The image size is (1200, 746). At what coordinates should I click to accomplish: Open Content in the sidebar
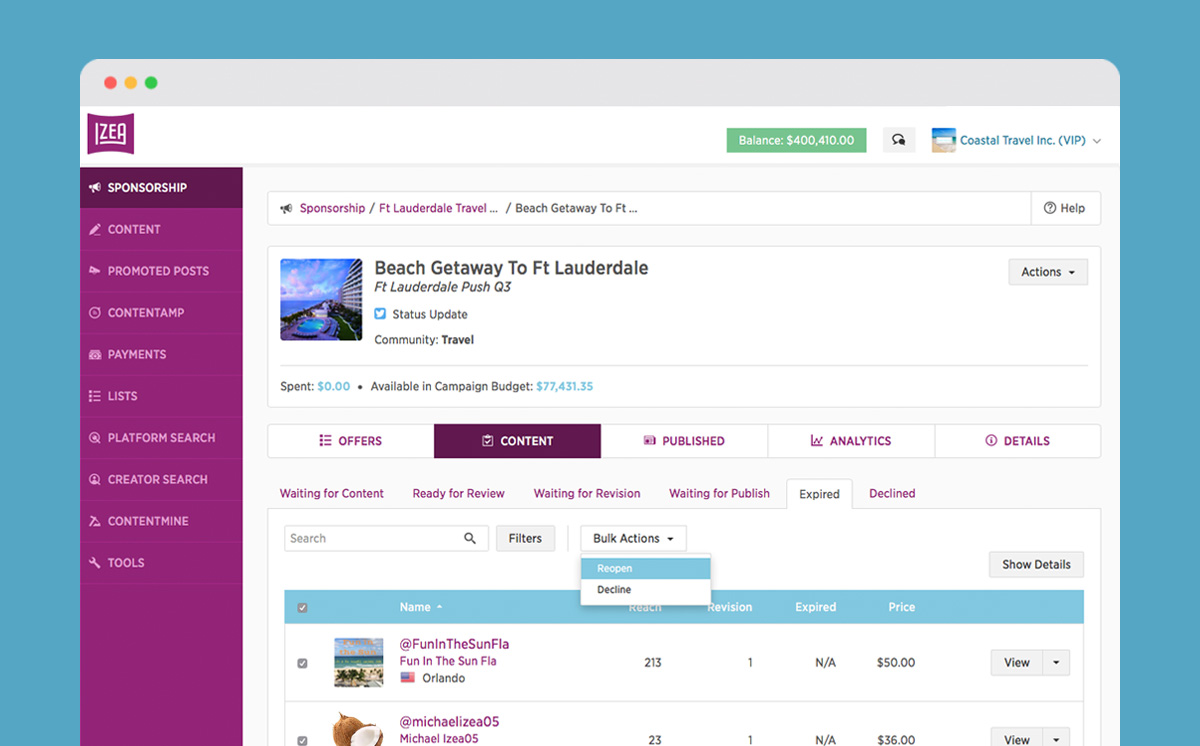(x=161, y=229)
